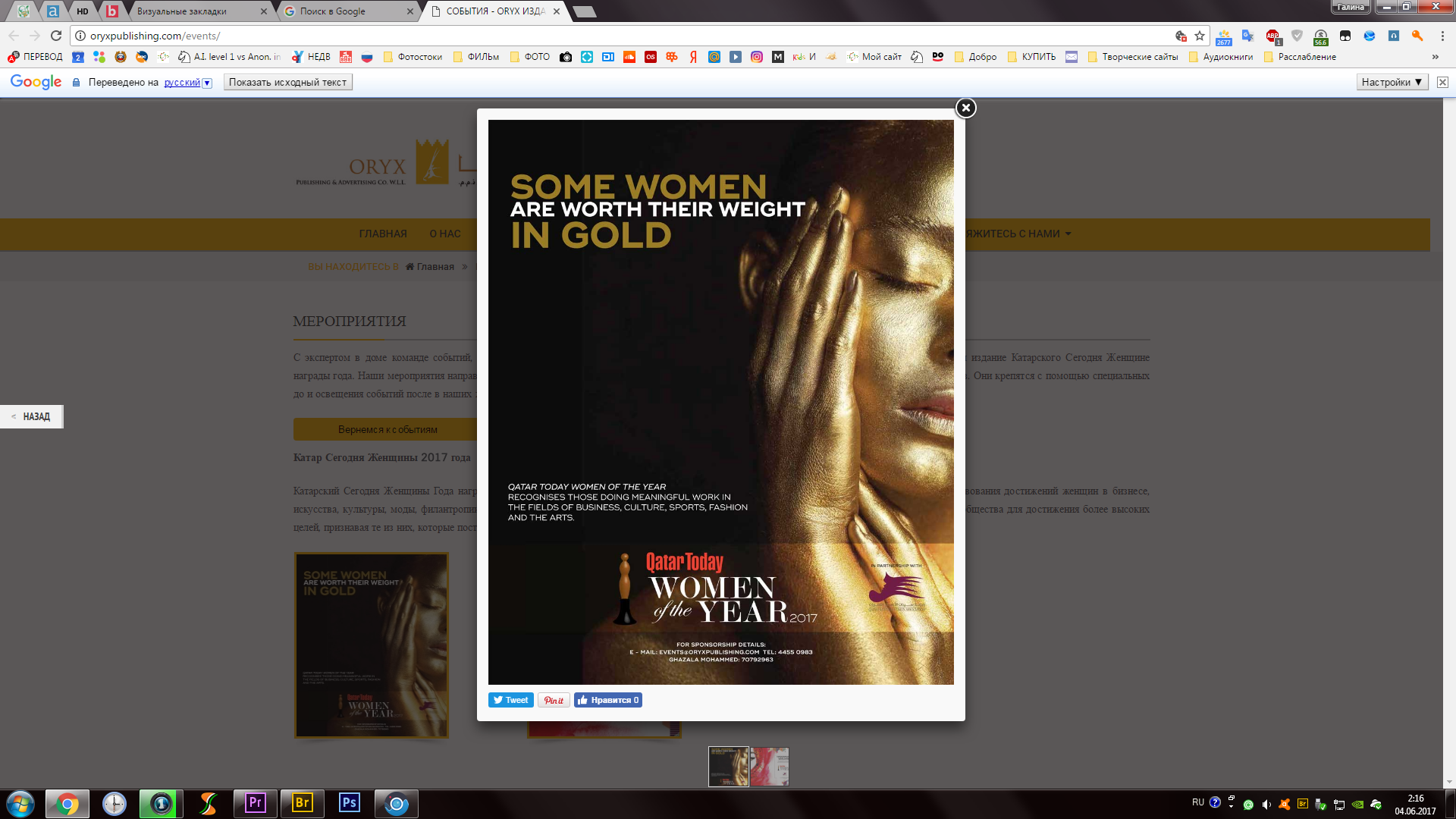Open Chrome three-dot menu
The height and width of the screenshot is (819, 1456).
click(1442, 36)
